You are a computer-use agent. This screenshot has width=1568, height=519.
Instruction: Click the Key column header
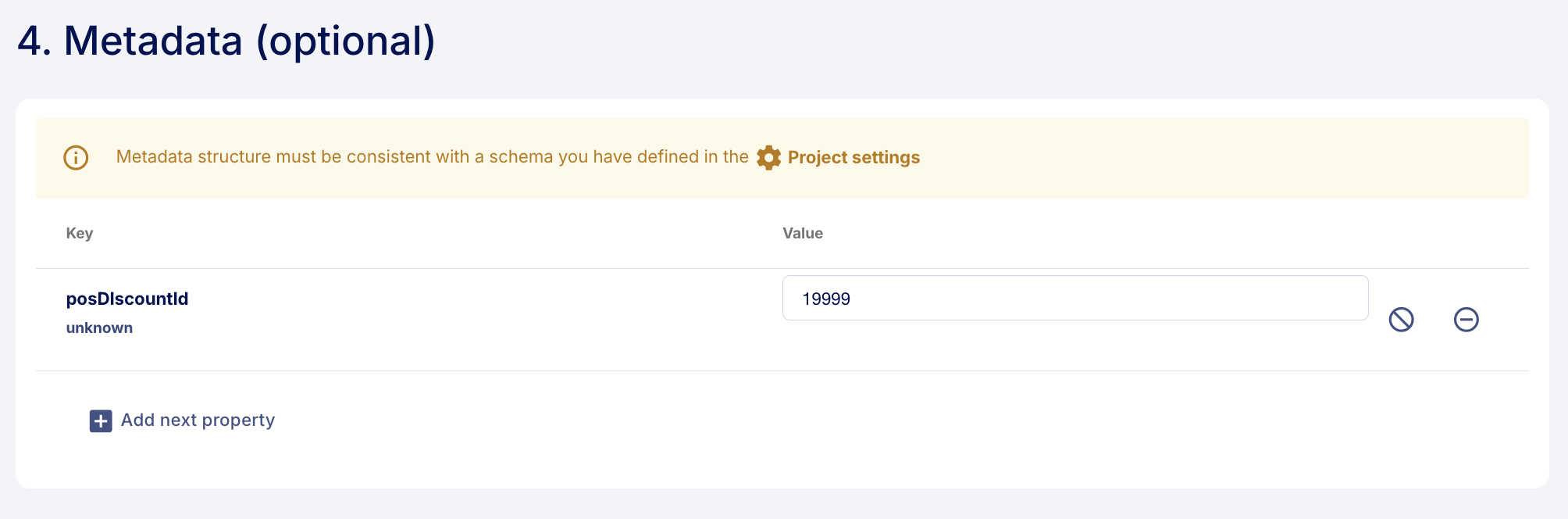80,233
